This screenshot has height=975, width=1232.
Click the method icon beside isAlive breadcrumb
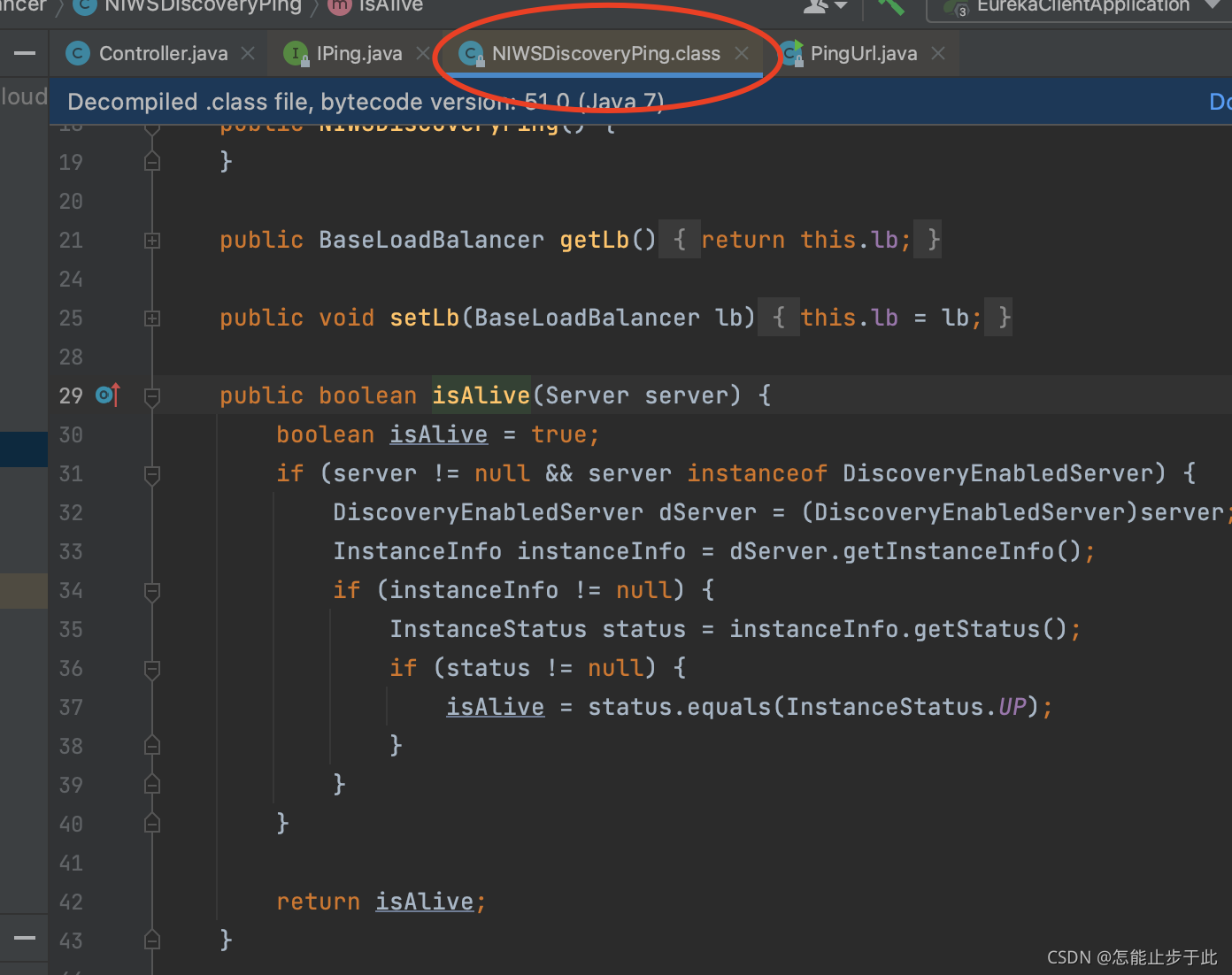(x=339, y=6)
